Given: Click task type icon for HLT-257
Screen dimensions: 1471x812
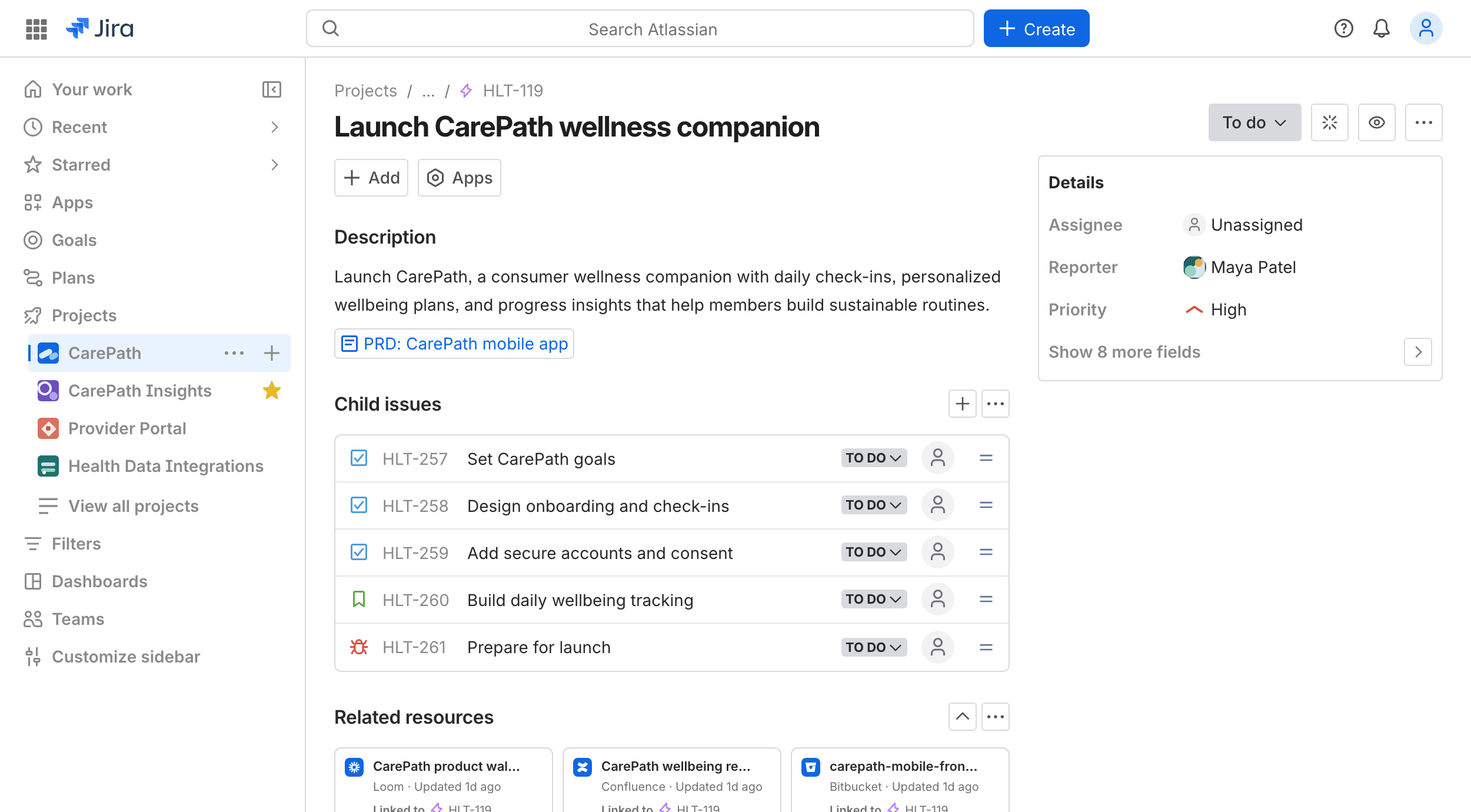Looking at the screenshot, I should click(358, 458).
